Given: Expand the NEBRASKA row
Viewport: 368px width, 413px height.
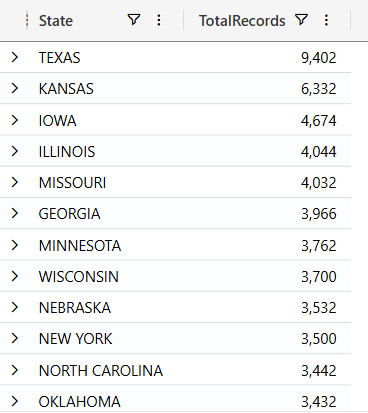Looking at the screenshot, I should tap(14, 307).
